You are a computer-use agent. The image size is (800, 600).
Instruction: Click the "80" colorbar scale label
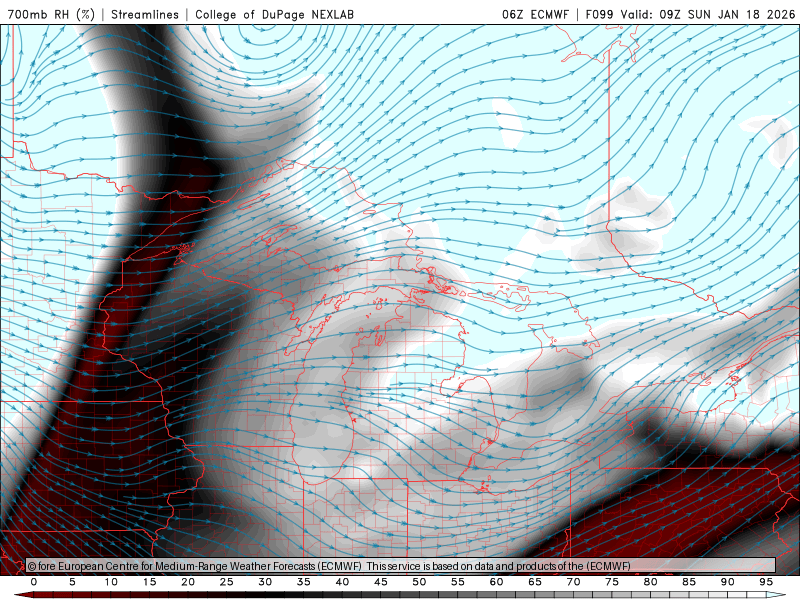pos(651,582)
